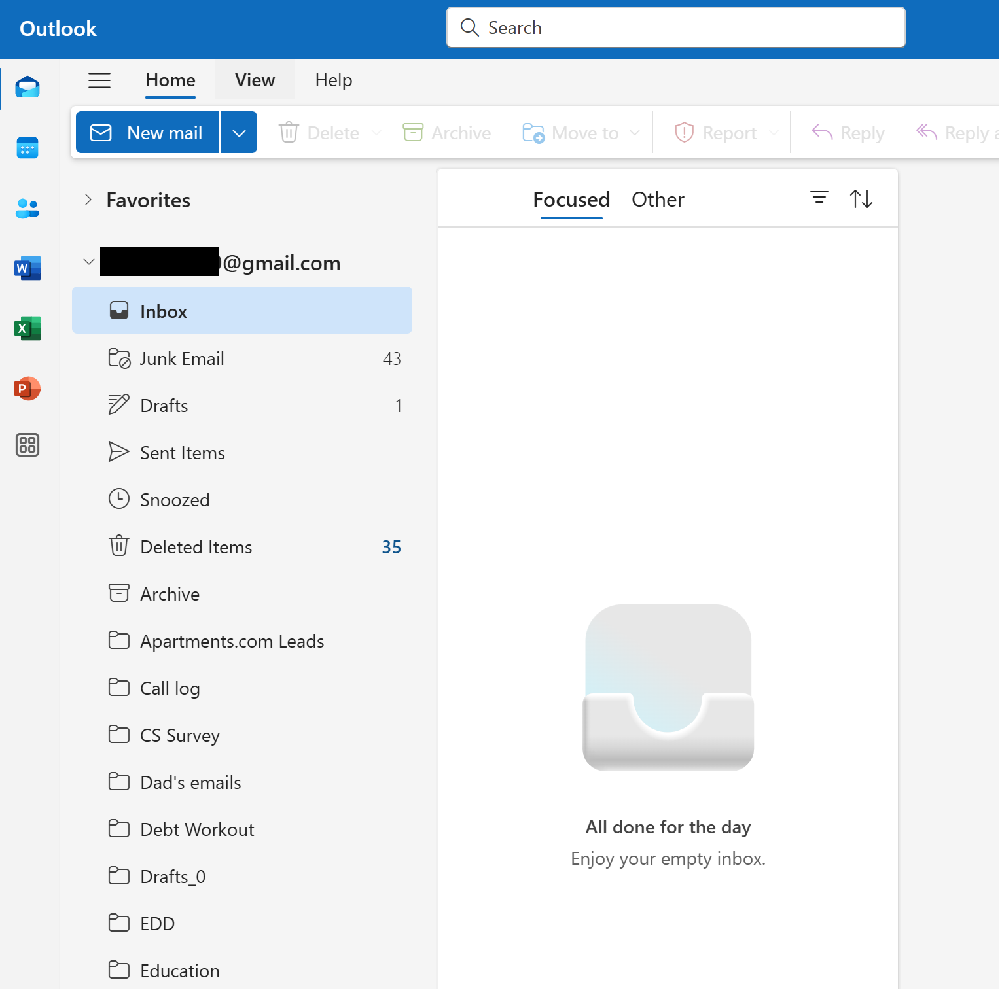Open the Sent Items folder
Image resolution: width=999 pixels, height=989 pixels.
pos(242,452)
